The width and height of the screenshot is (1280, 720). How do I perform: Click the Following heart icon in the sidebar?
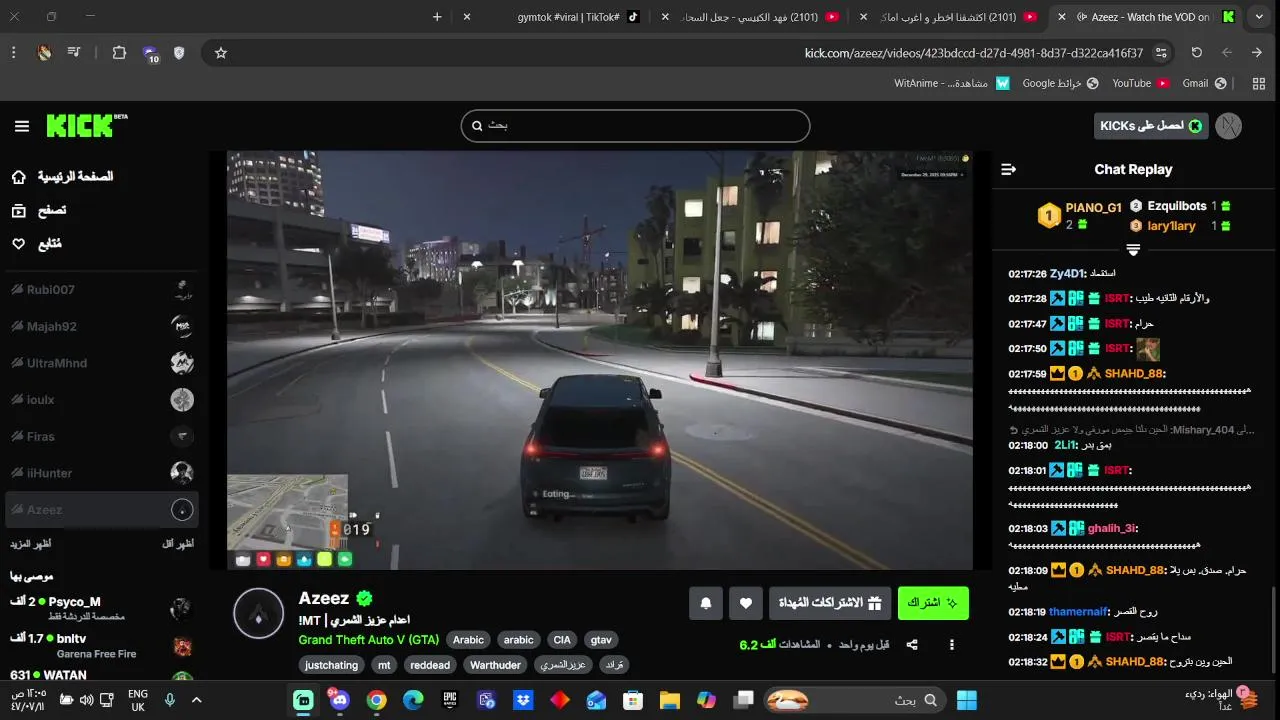(x=19, y=244)
